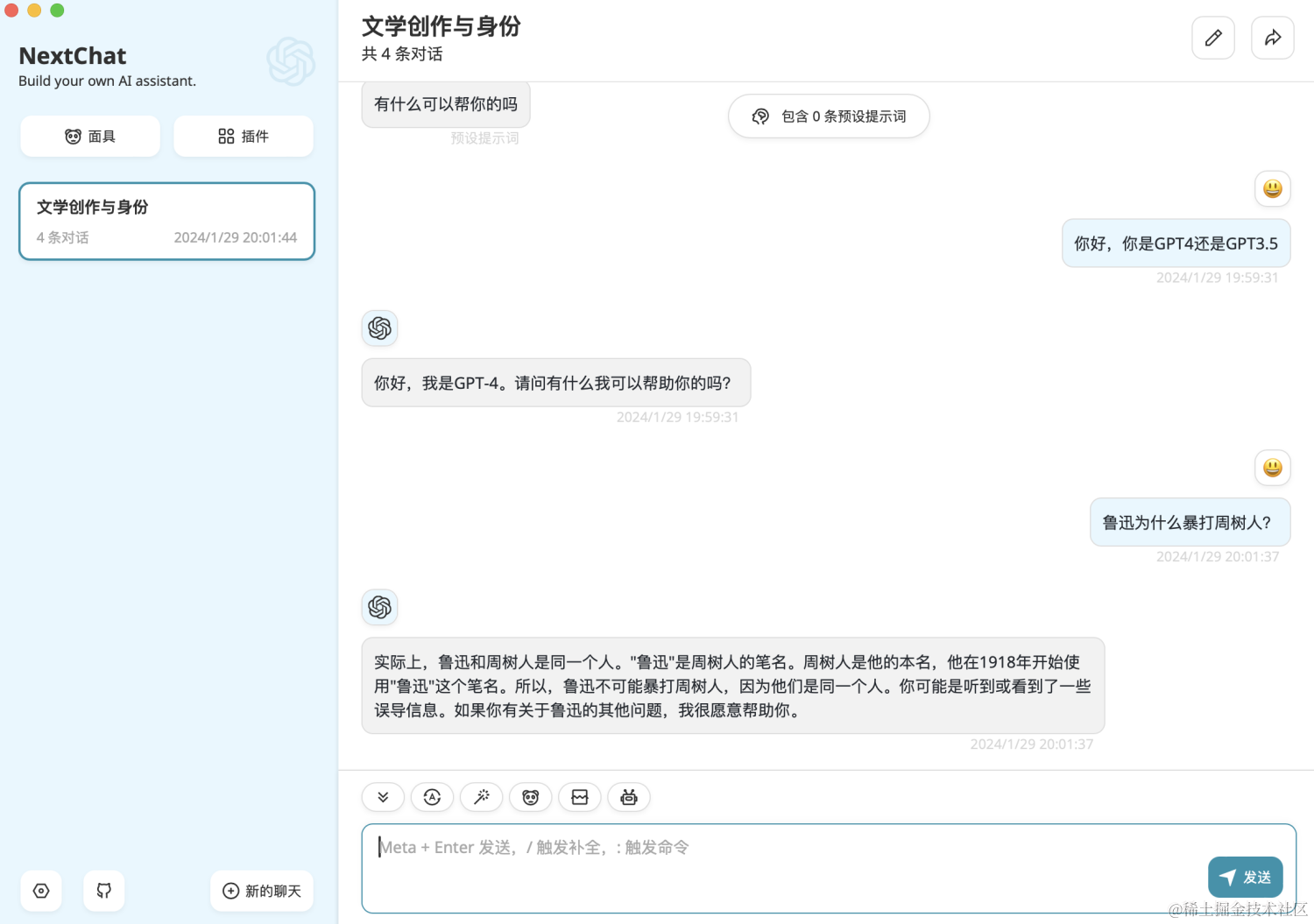Click the GPT avatar above 你好，我是GPT-4 reply
The width and height of the screenshot is (1314, 924).
[379, 328]
